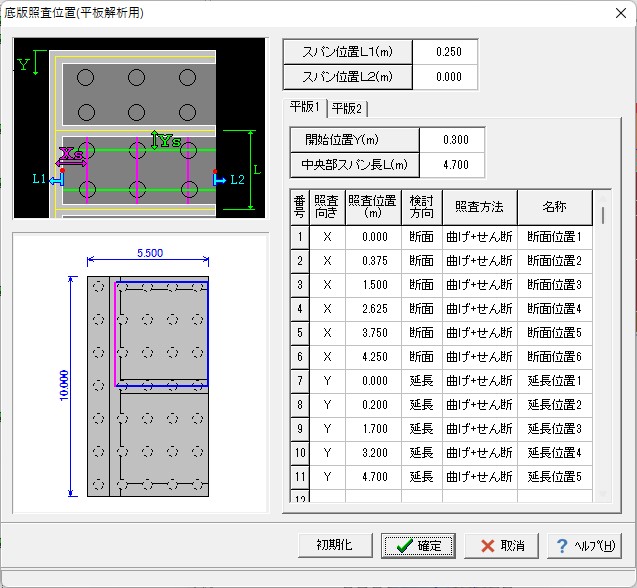
Task: Switch to the 平版2 tab
Action: tap(347, 108)
